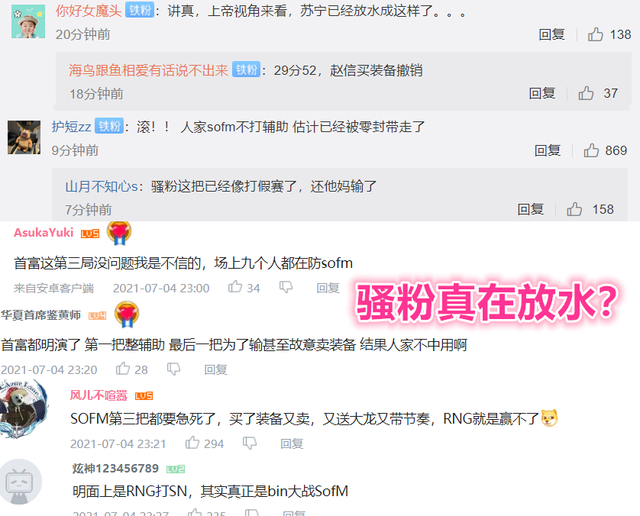Click 回复 under AsukaYuki's comment
640x516 pixels.
coord(328,288)
